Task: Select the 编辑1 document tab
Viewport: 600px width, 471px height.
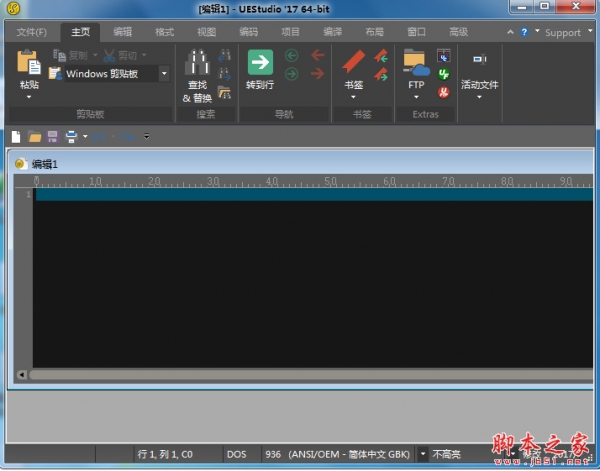Action: click(45, 164)
